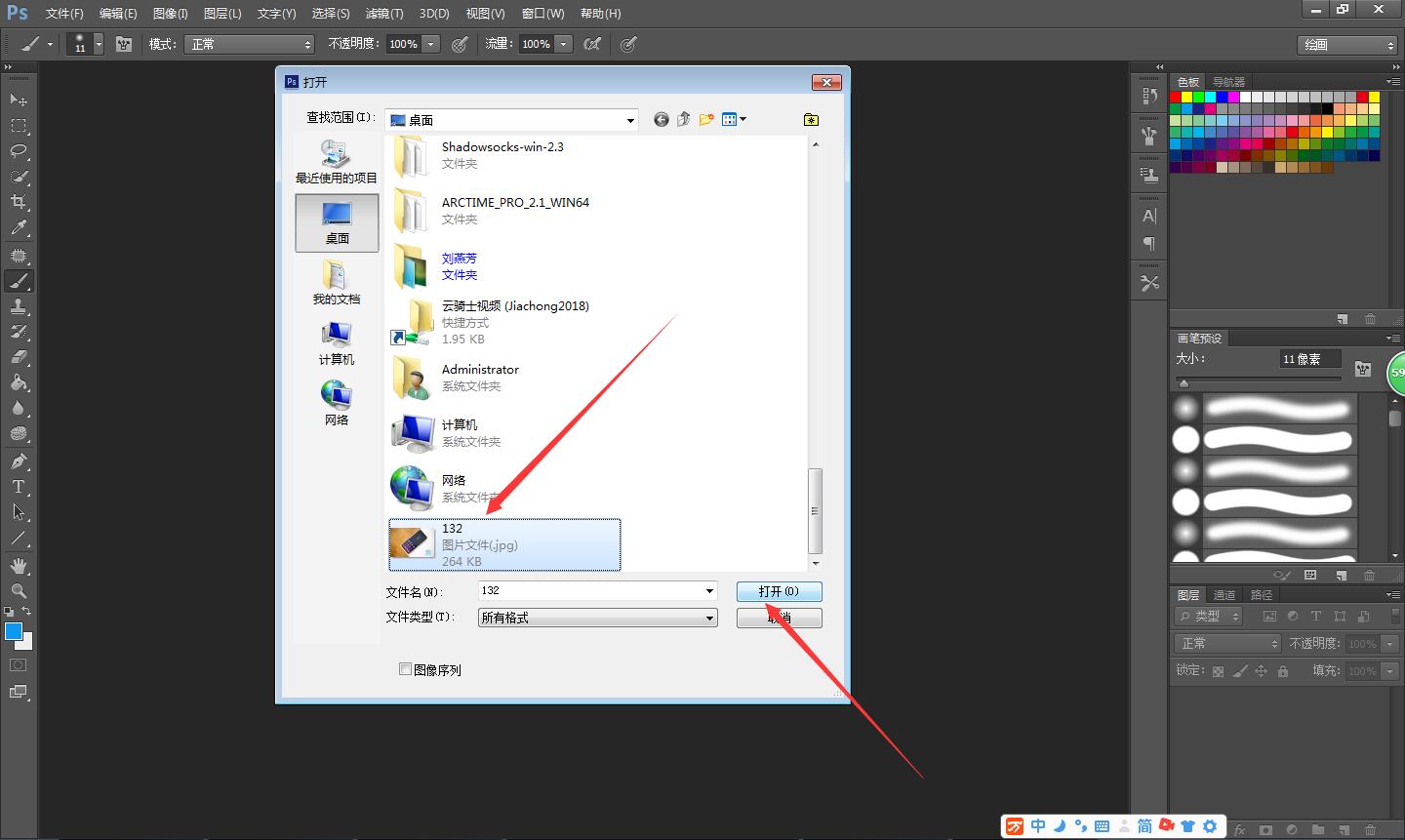Expand the 查找范围 location dropdown
Viewport: 1405px width, 840px height.
(x=630, y=120)
